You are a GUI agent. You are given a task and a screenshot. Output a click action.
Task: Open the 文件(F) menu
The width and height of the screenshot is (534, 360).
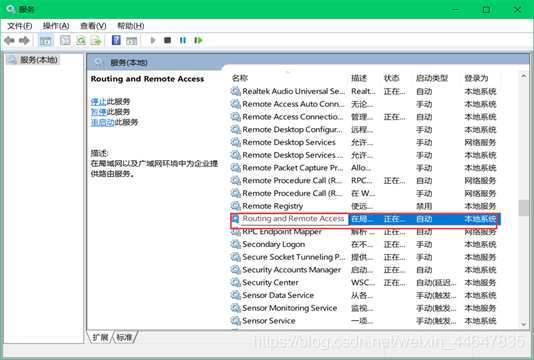(20, 26)
